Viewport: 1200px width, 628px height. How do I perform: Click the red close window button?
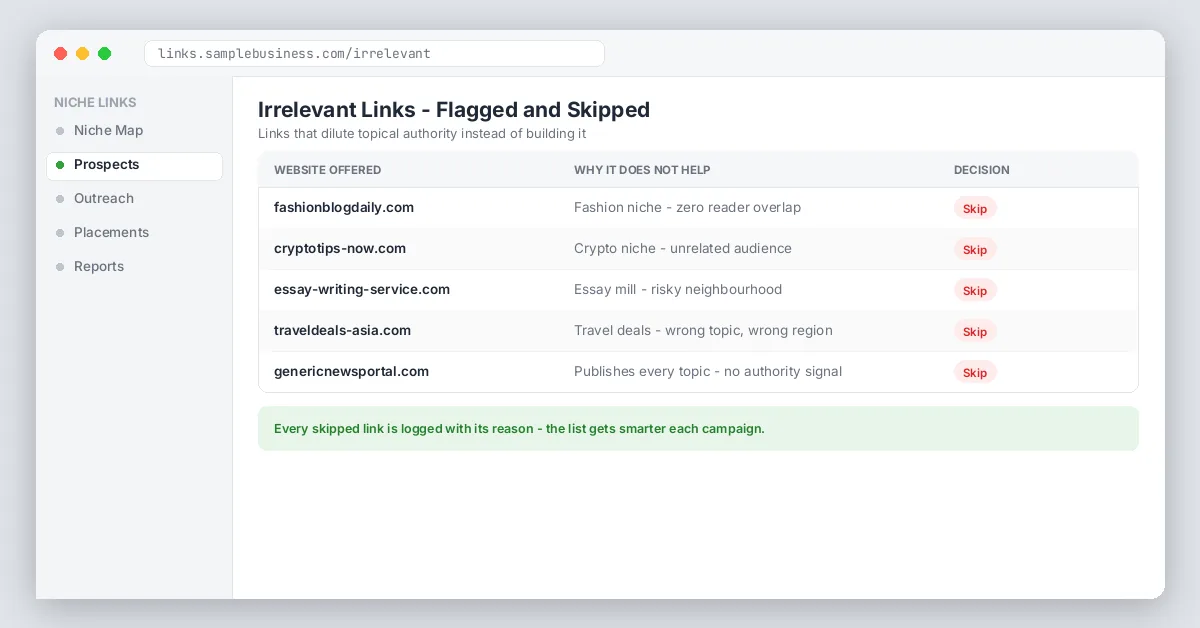click(x=60, y=54)
